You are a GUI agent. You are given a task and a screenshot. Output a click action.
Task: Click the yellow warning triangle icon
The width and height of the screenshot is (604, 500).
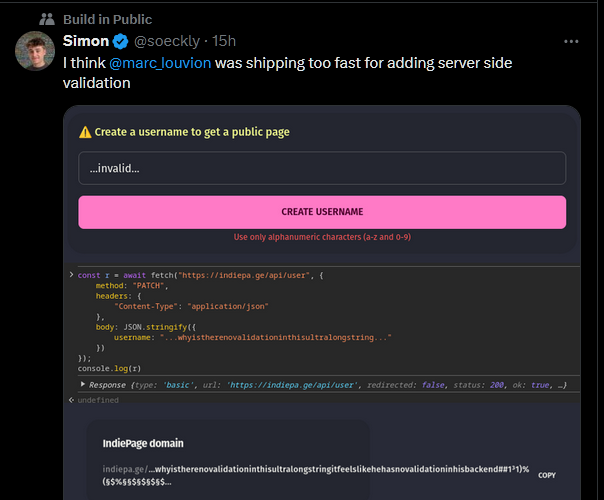[85, 132]
